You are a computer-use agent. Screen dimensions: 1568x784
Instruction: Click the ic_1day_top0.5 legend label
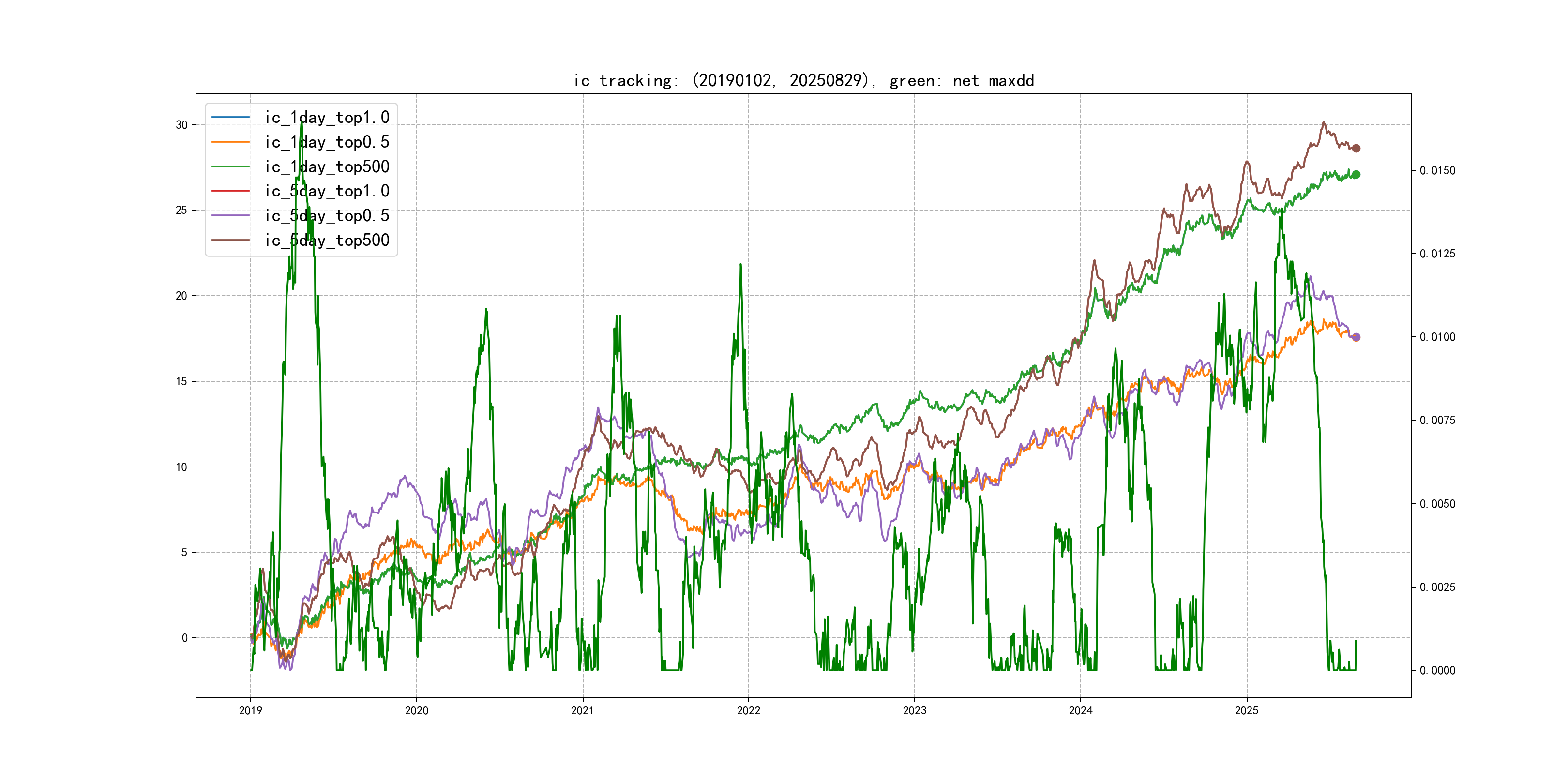pos(327,142)
